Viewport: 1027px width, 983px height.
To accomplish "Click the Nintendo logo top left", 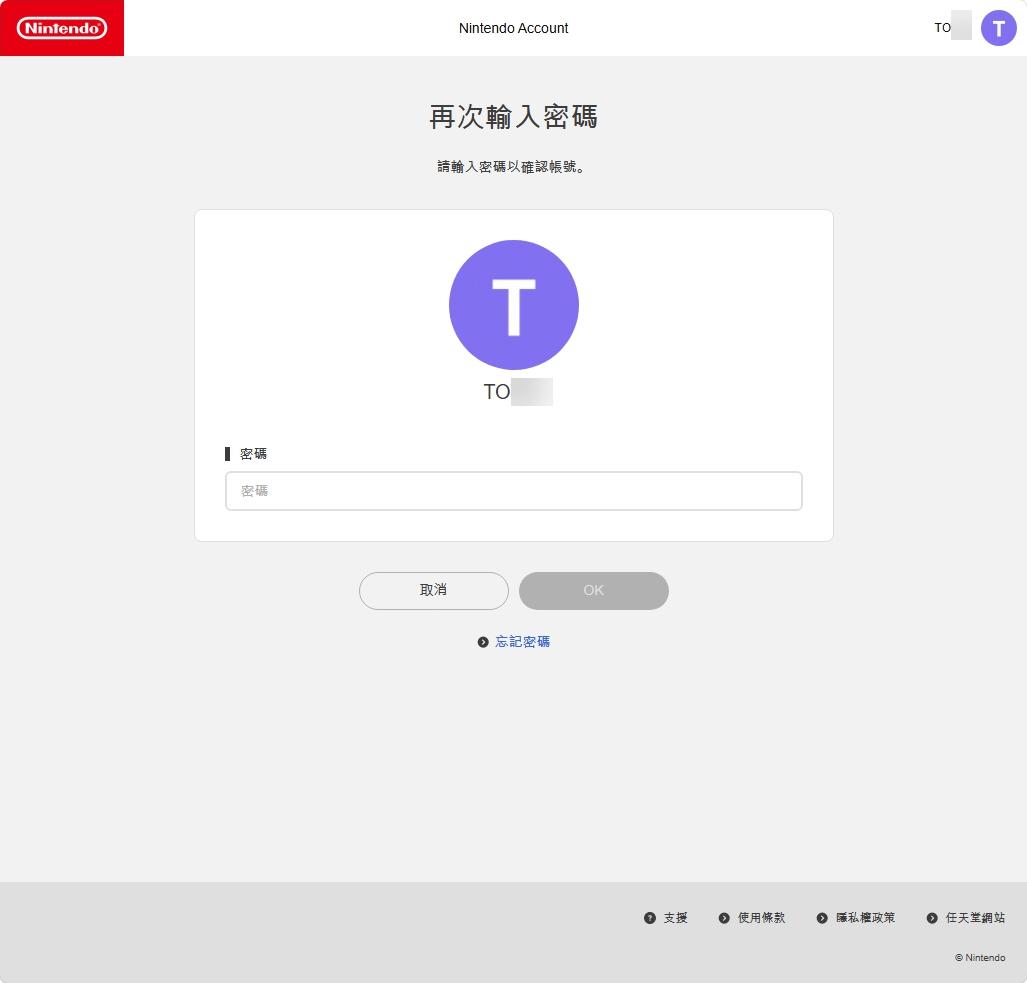I will [61, 28].
